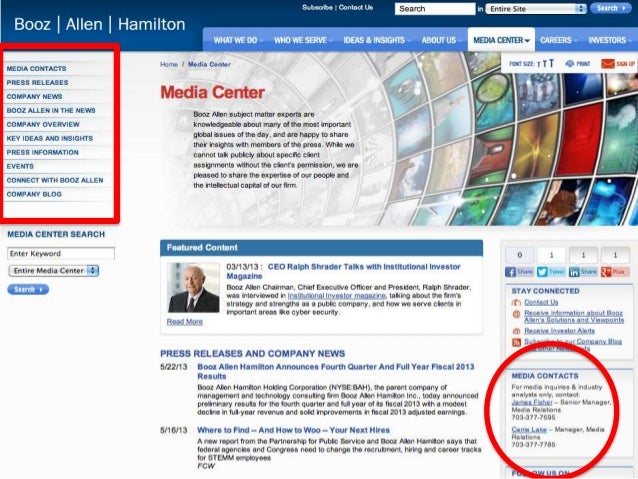Click the Enter Keyword input field
638x479 pixels.
tap(61, 254)
